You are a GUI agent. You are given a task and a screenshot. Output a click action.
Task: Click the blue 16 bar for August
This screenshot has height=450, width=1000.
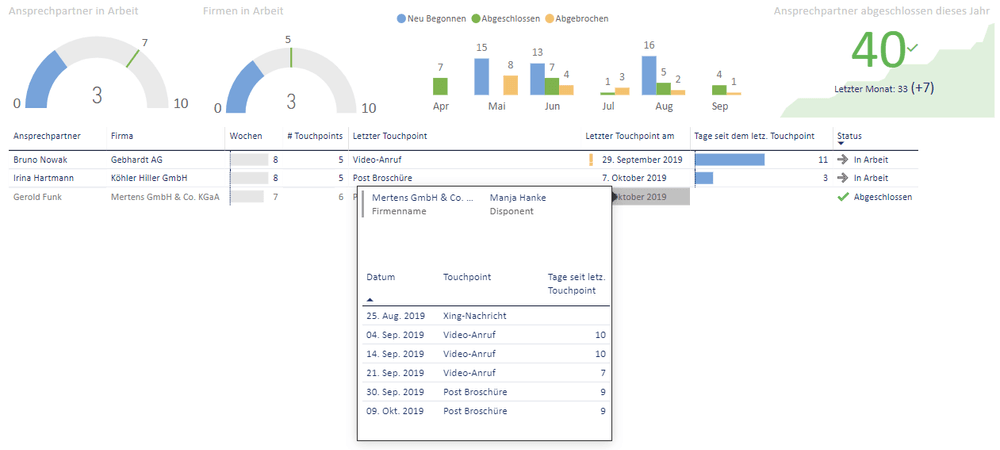point(648,75)
